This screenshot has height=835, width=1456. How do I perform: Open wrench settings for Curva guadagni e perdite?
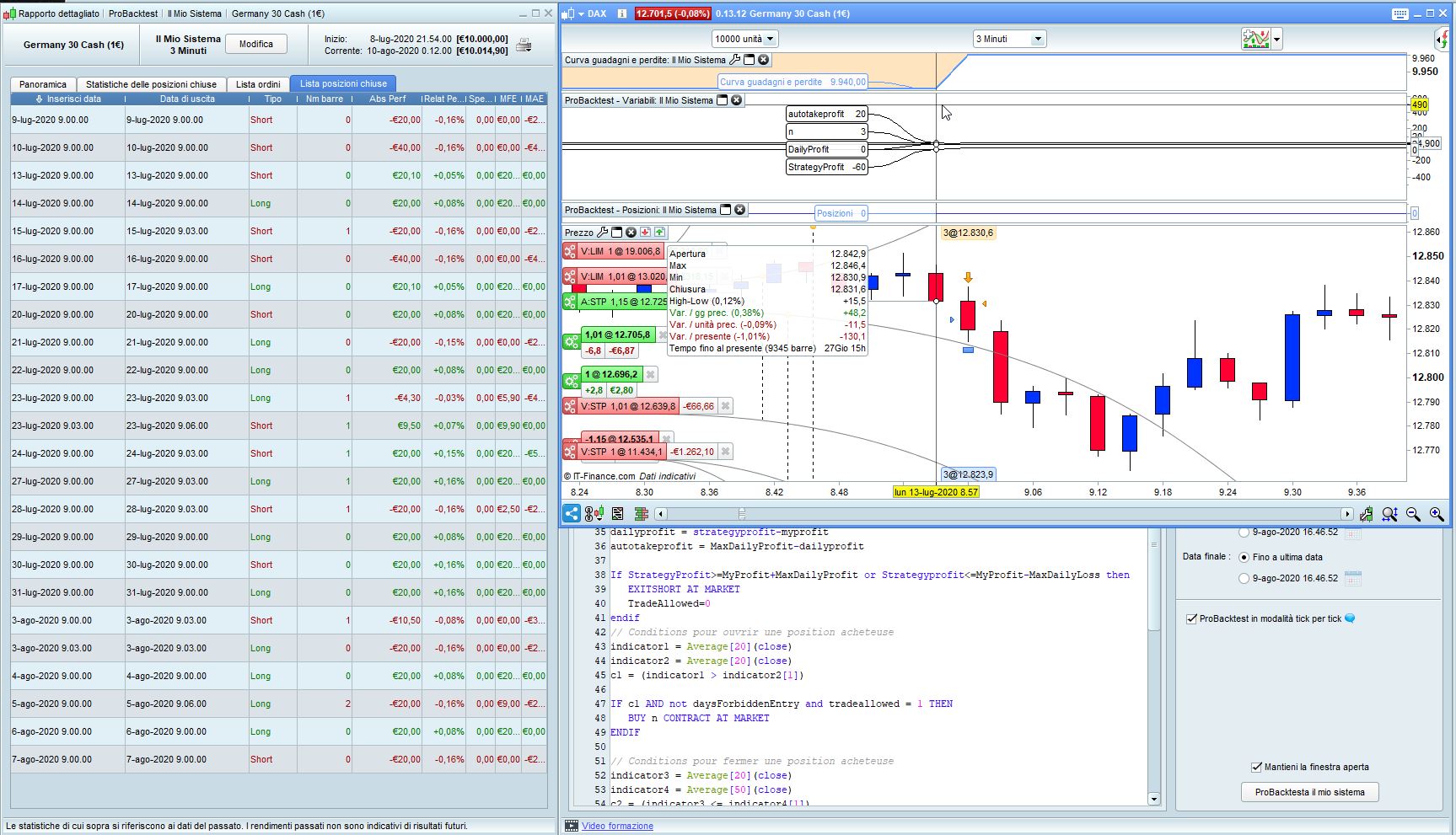click(734, 60)
